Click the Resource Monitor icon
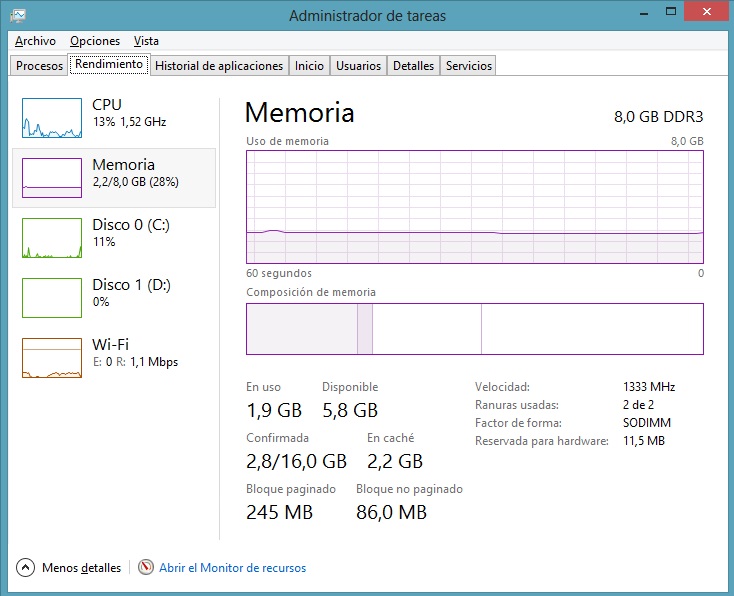The image size is (734, 596). [146, 568]
